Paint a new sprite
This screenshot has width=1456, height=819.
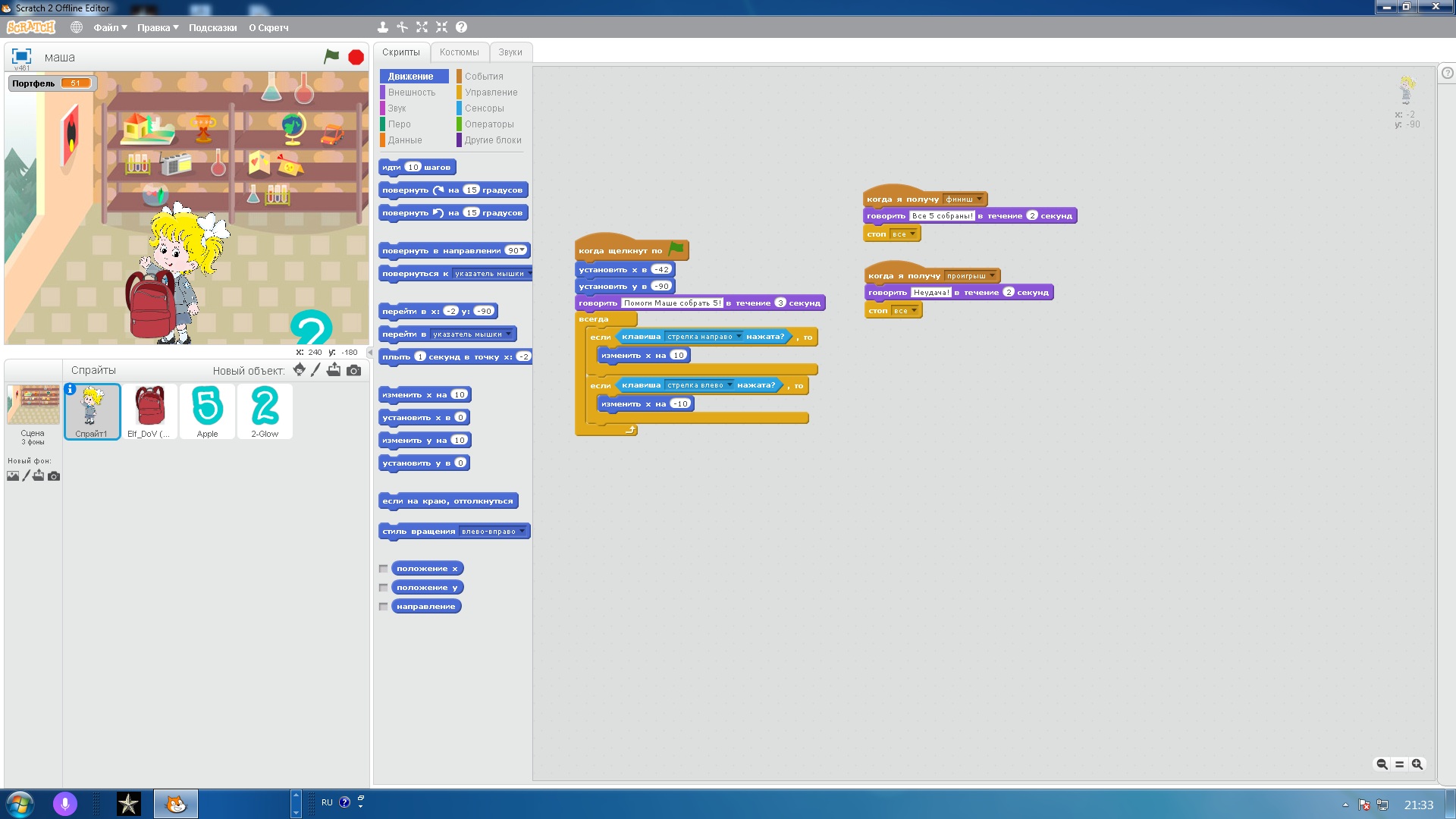coord(315,369)
